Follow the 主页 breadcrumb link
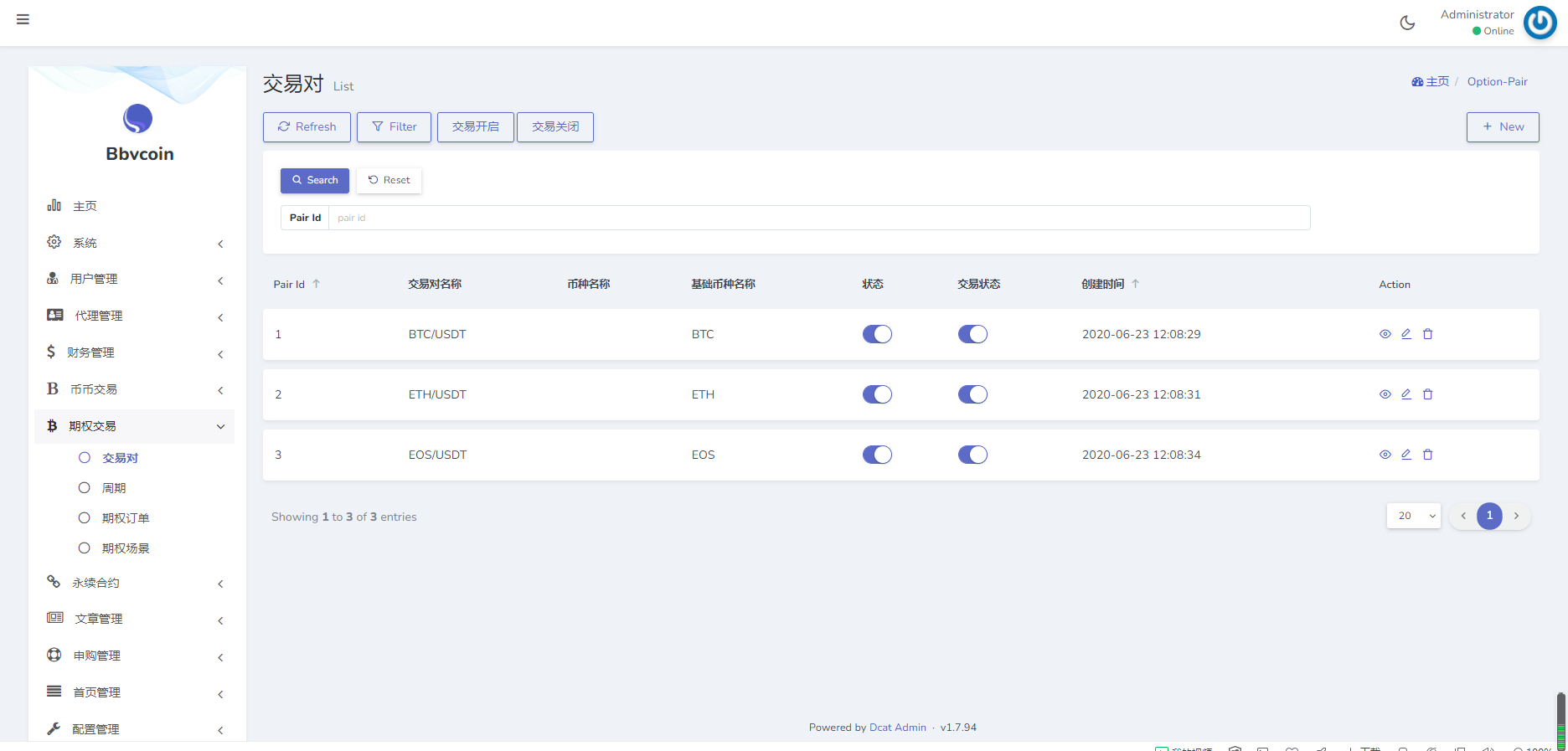Image resolution: width=1568 pixels, height=751 pixels. [x=1431, y=81]
